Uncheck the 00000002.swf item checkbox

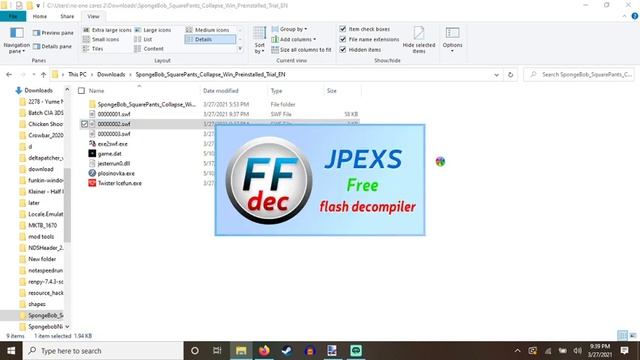point(84,124)
